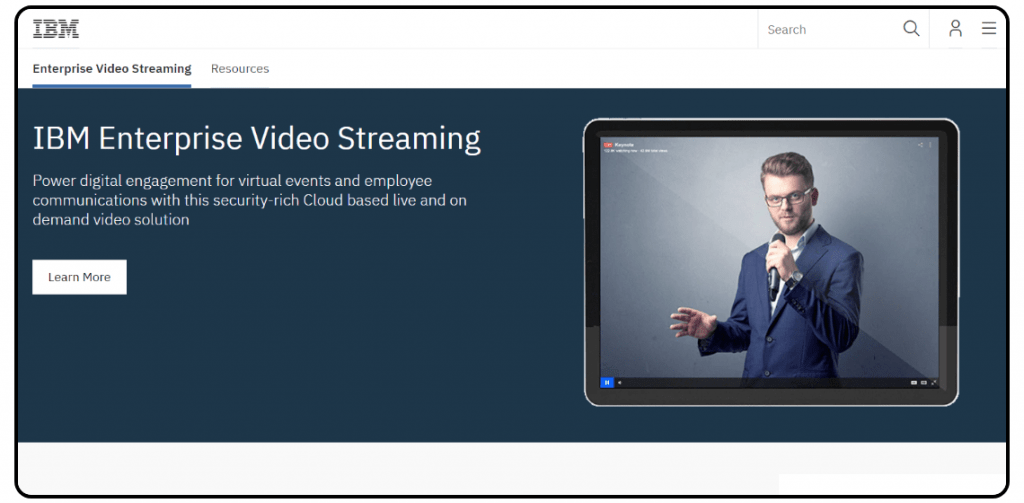The width and height of the screenshot is (1024, 503).
Task: Click the volume speaker icon in player
Action: click(620, 383)
